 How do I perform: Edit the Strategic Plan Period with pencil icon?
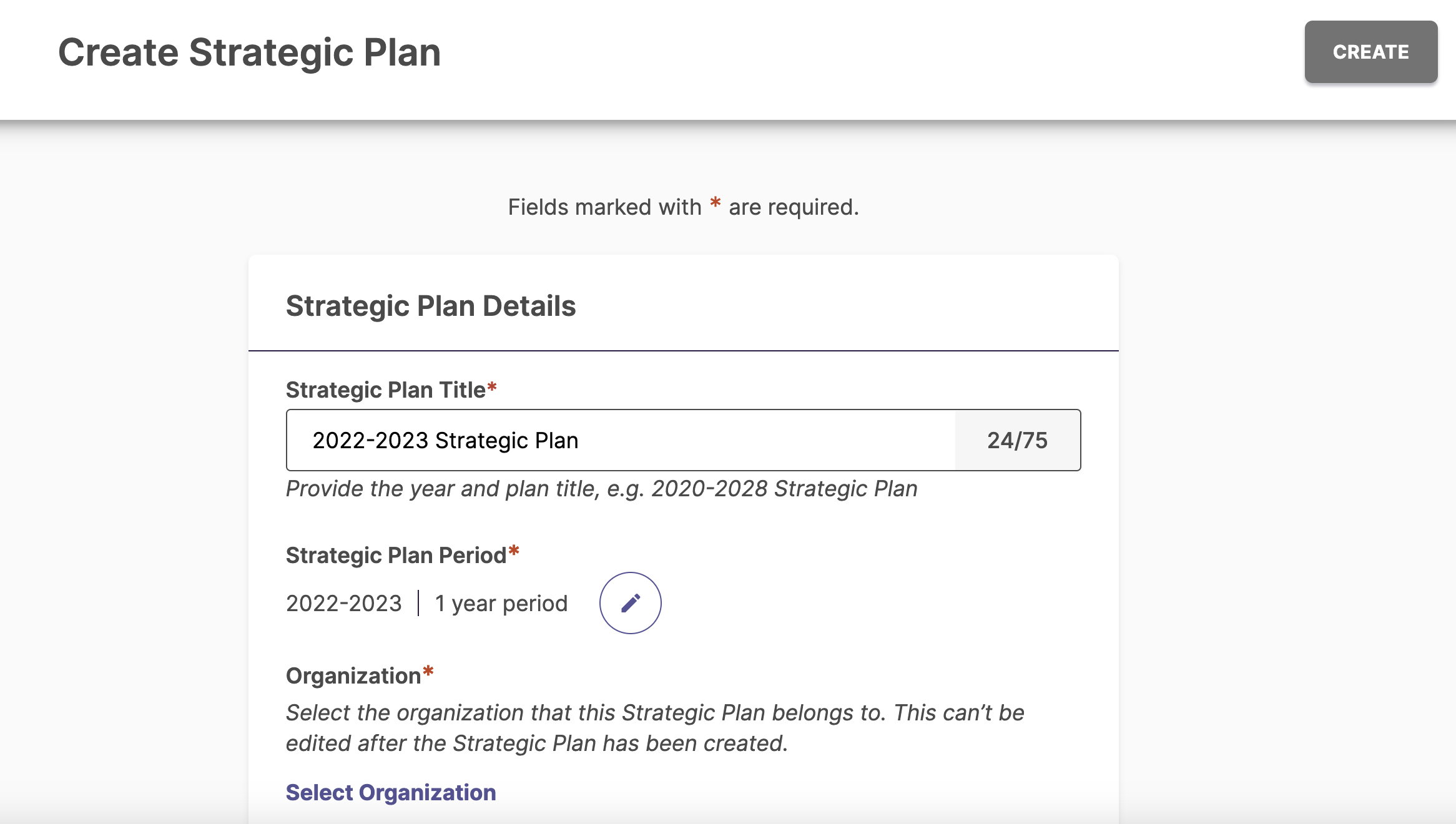click(630, 603)
